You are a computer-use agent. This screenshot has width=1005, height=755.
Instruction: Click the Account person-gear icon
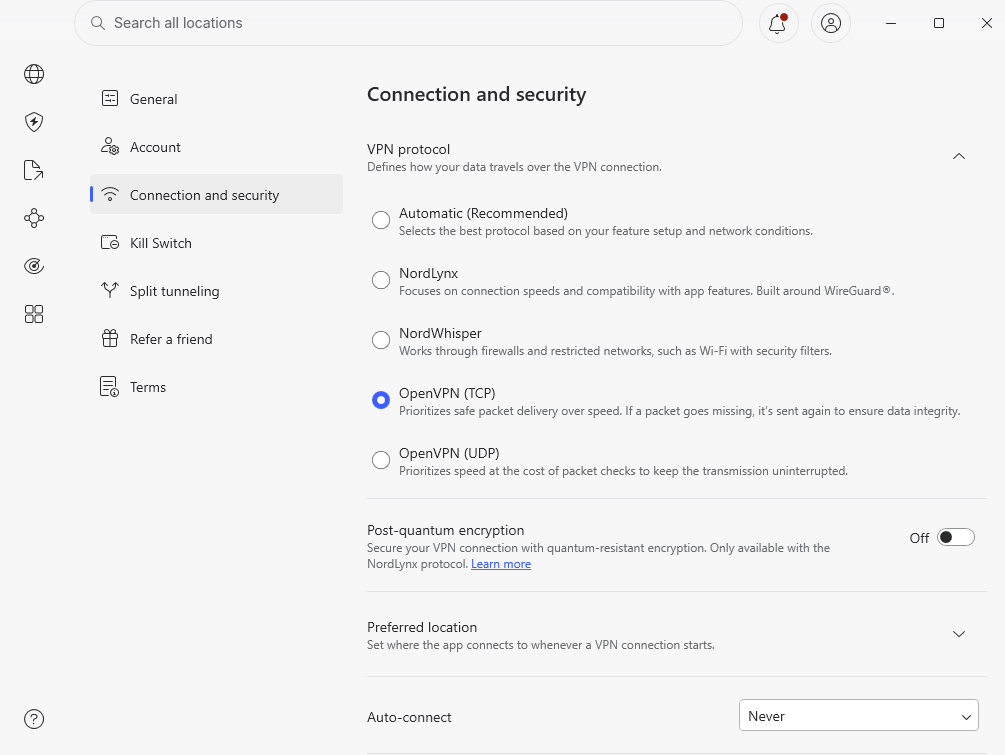110,146
